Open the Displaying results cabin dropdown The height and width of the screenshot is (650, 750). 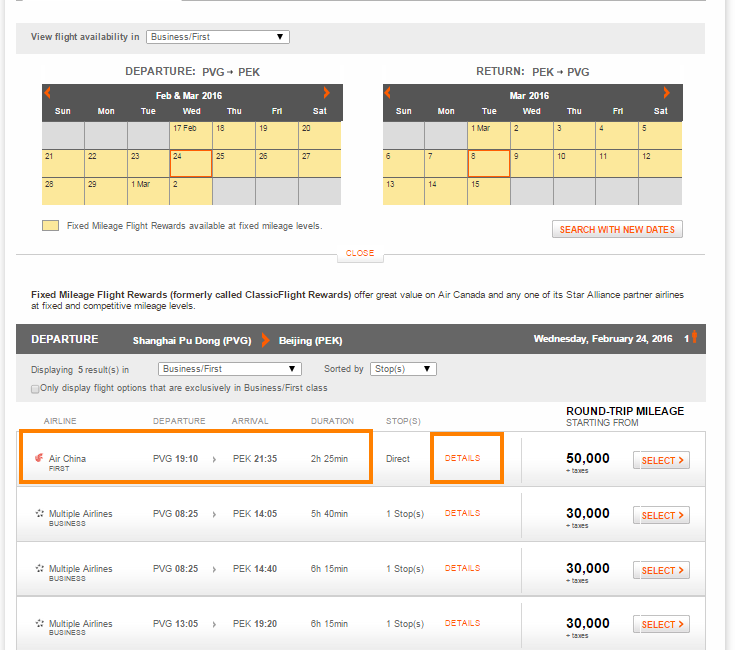[x=230, y=369]
